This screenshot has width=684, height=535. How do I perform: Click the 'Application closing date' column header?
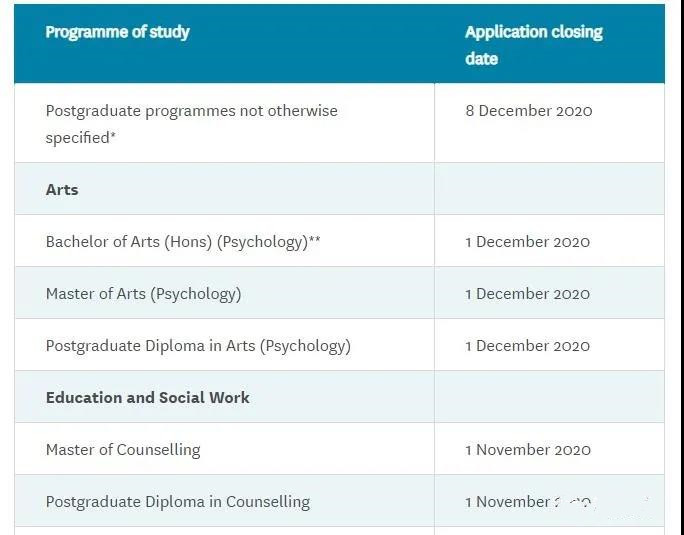coord(534,45)
